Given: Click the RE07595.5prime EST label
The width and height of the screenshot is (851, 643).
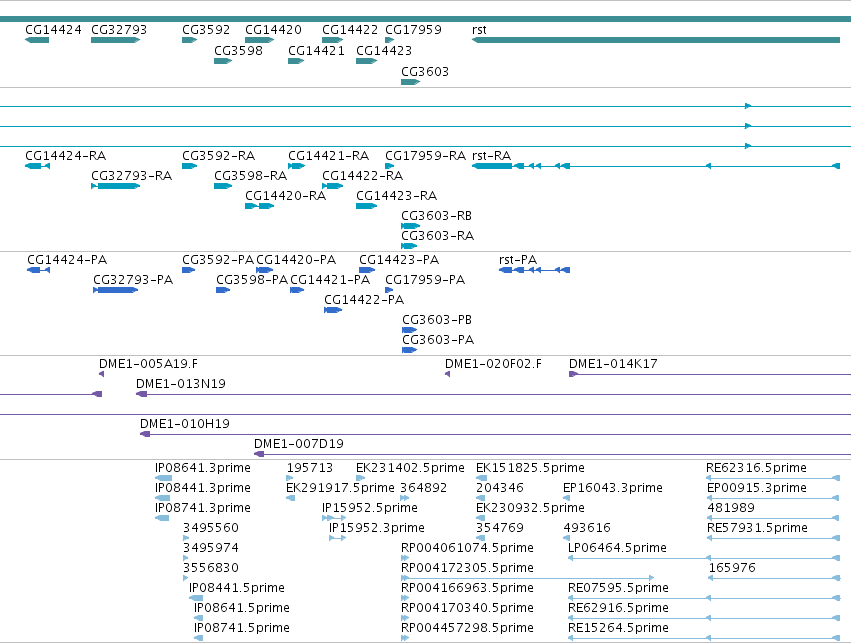Looking at the screenshot, I should (618, 588).
